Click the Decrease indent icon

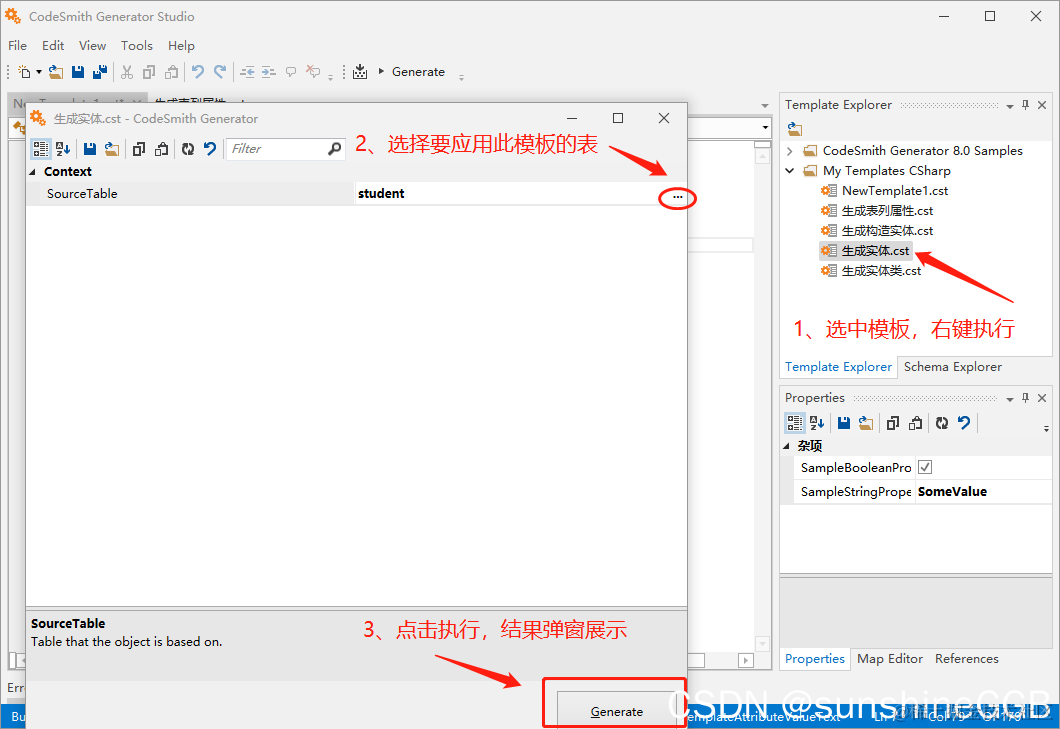247,72
